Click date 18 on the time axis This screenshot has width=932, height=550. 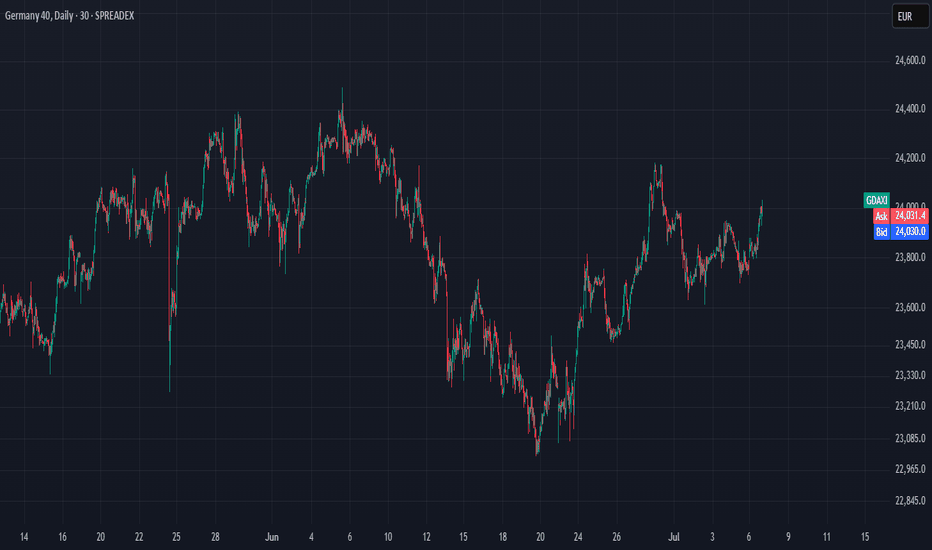502,537
